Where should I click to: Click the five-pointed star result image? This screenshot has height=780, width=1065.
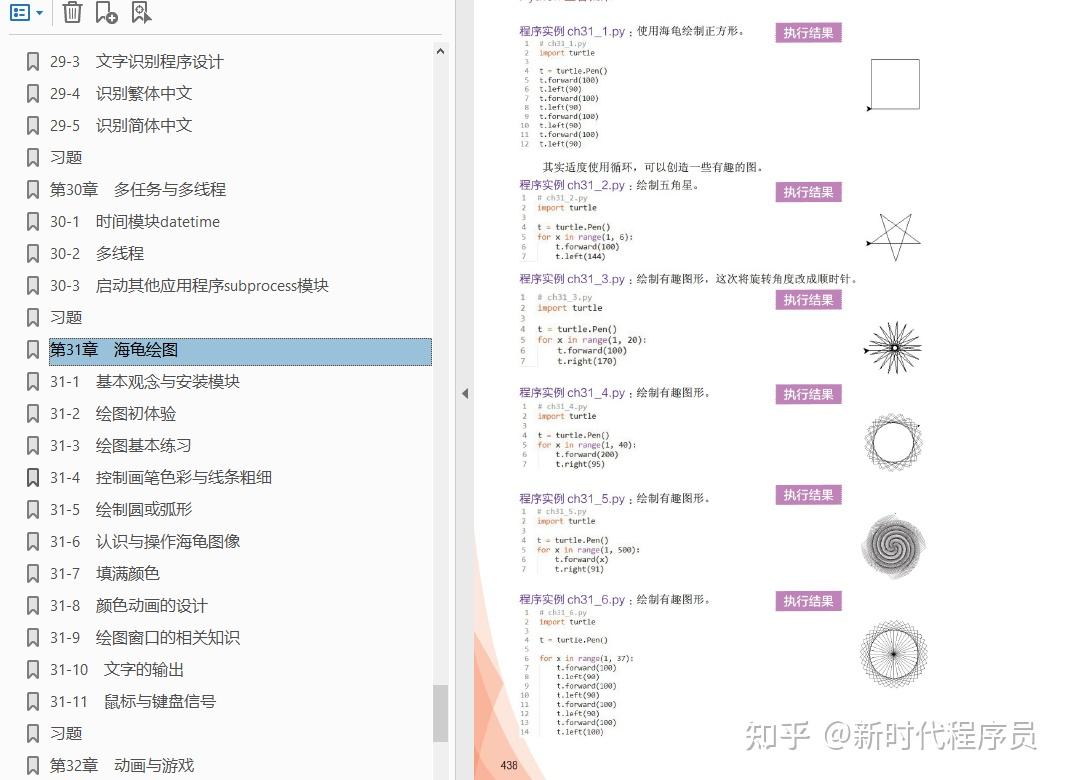[x=894, y=238]
